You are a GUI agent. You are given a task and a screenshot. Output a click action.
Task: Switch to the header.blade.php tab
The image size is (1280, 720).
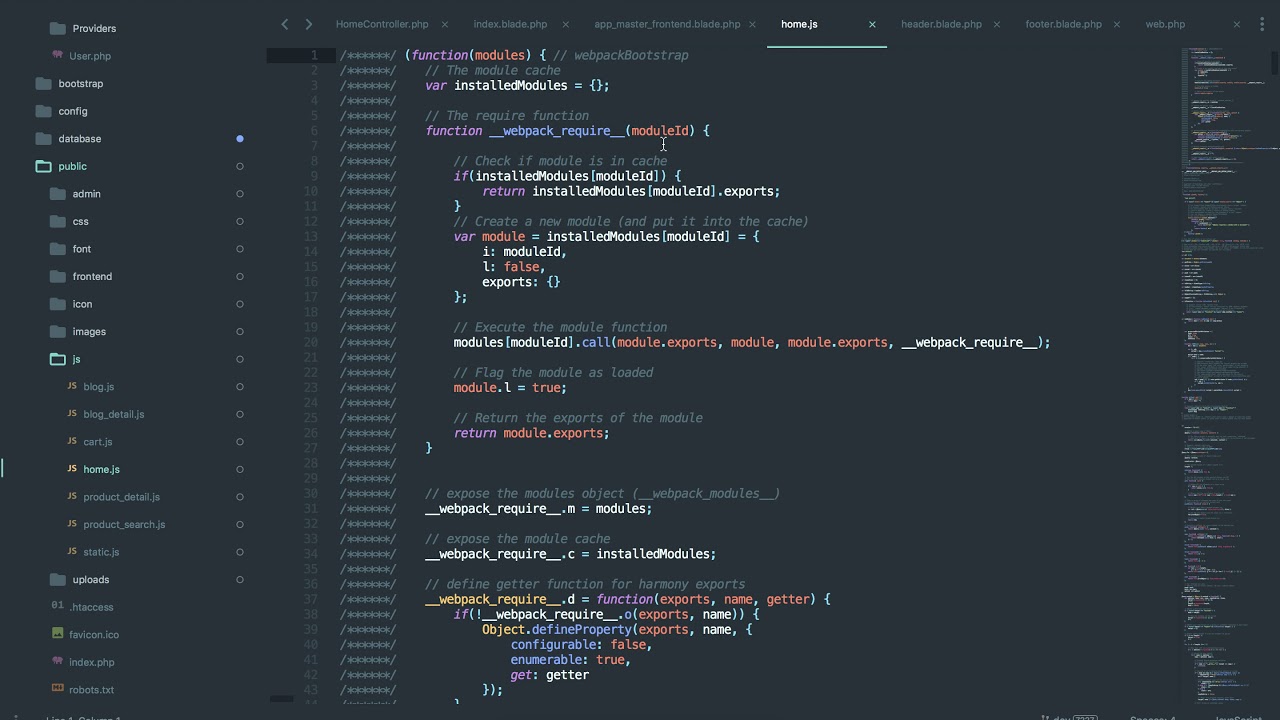[941, 24]
